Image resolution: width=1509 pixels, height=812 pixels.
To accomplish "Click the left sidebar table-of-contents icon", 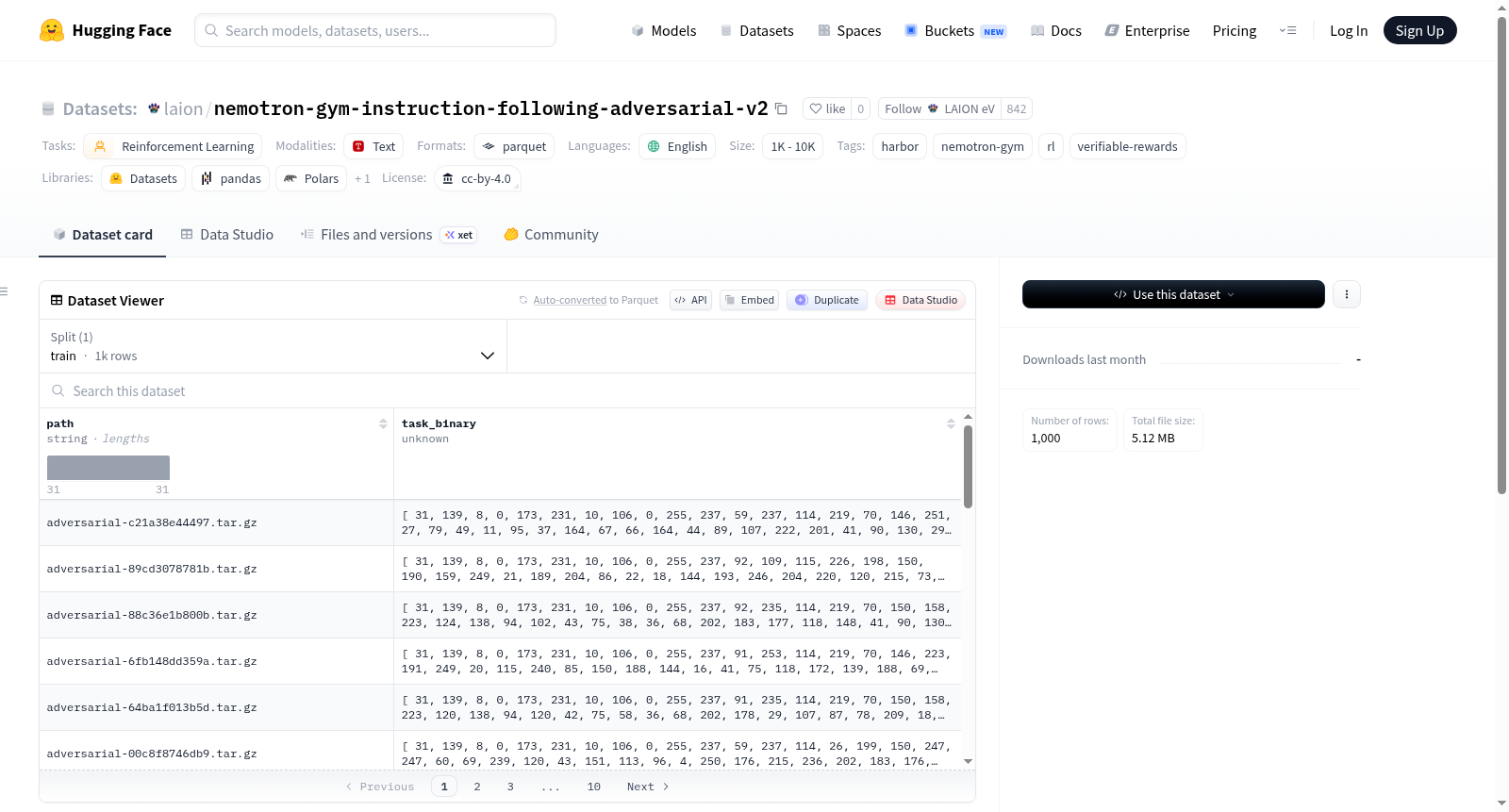I will point(5,291).
